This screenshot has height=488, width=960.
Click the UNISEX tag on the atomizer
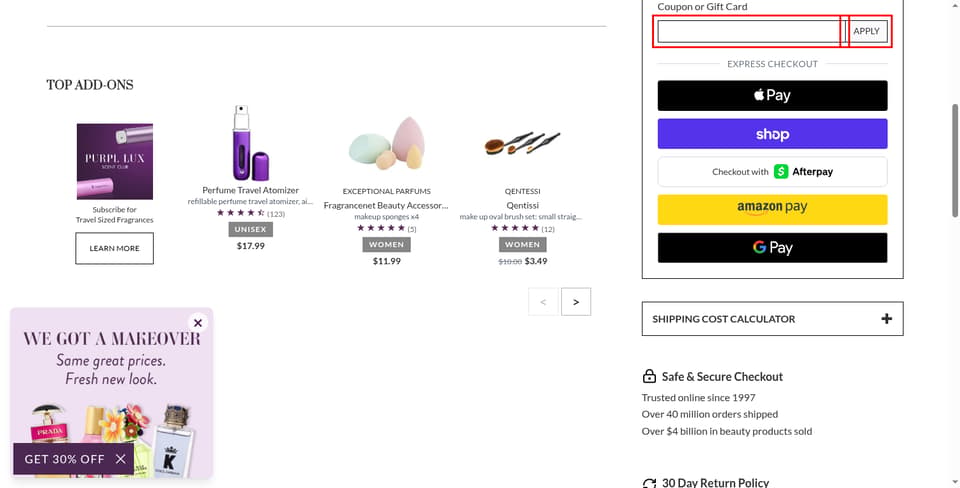pos(250,229)
